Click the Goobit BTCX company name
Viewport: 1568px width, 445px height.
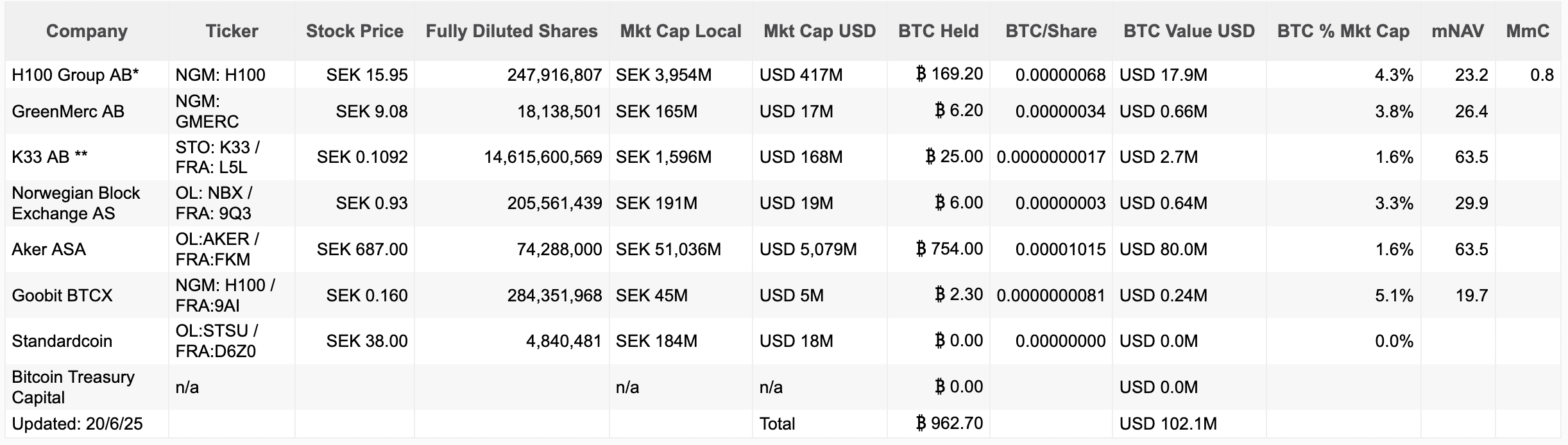62,296
